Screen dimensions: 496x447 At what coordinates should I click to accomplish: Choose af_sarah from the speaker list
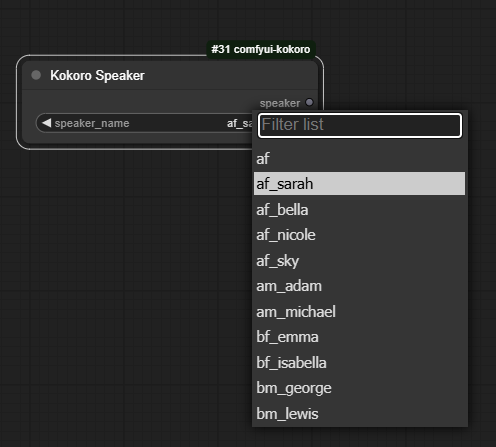[359, 184]
